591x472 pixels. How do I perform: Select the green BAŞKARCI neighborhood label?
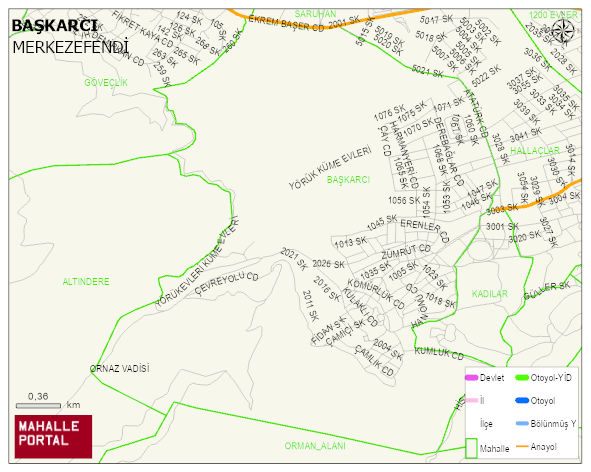coord(348,180)
